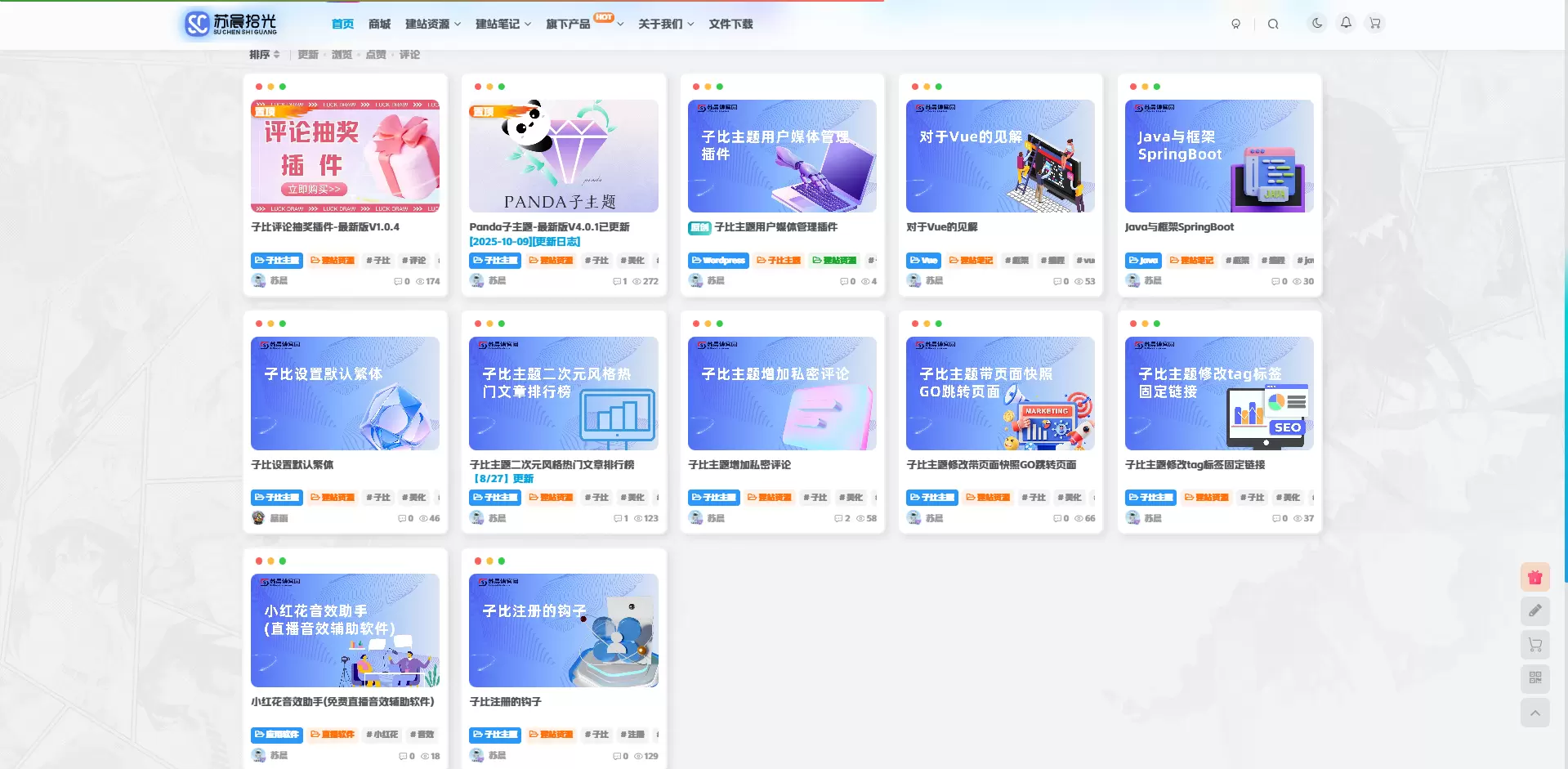Toggle dark mode with the moon icon

pyautogui.click(x=1317, y=24)
